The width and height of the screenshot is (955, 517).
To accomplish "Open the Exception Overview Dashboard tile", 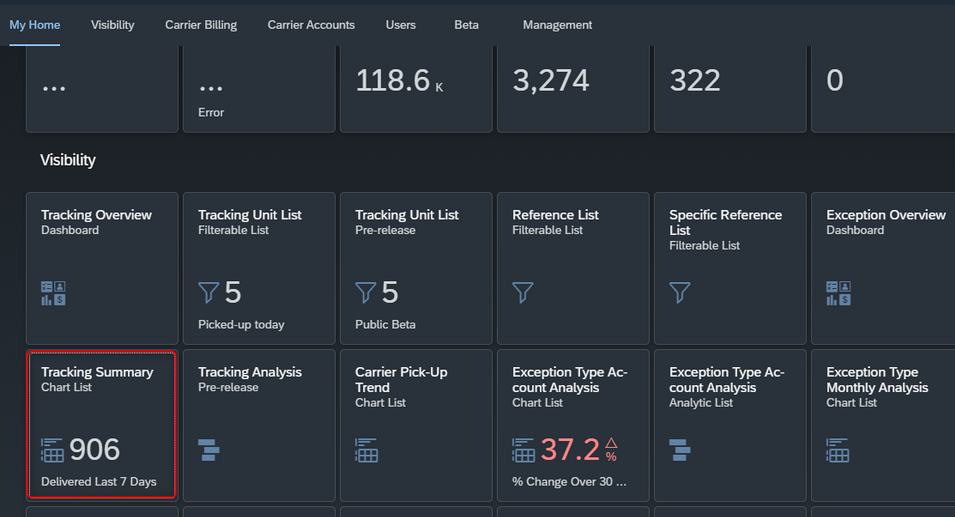I will pyautogui.click(x=883, y=269).
